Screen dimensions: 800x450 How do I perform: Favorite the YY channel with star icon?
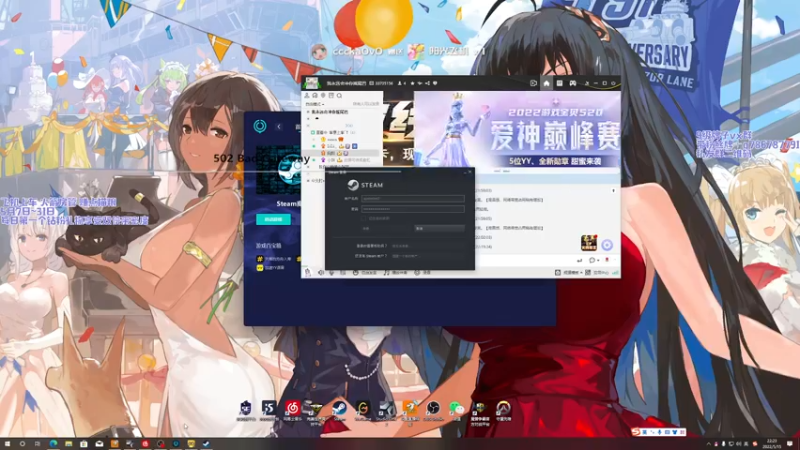[x=412, y=83]
